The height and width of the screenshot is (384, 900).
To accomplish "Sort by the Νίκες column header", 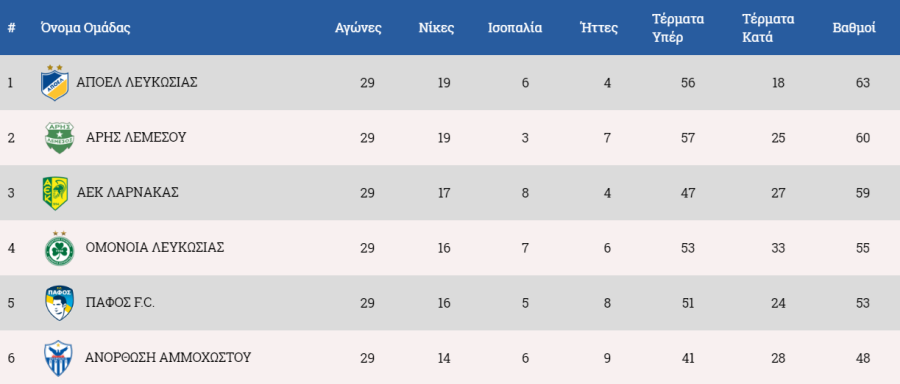I will (x=436, y=28).
